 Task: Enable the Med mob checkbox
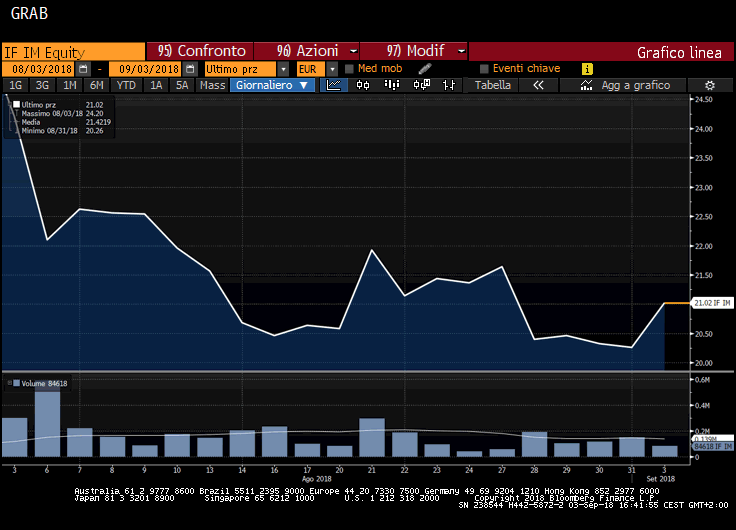click(x=349, y=69)
